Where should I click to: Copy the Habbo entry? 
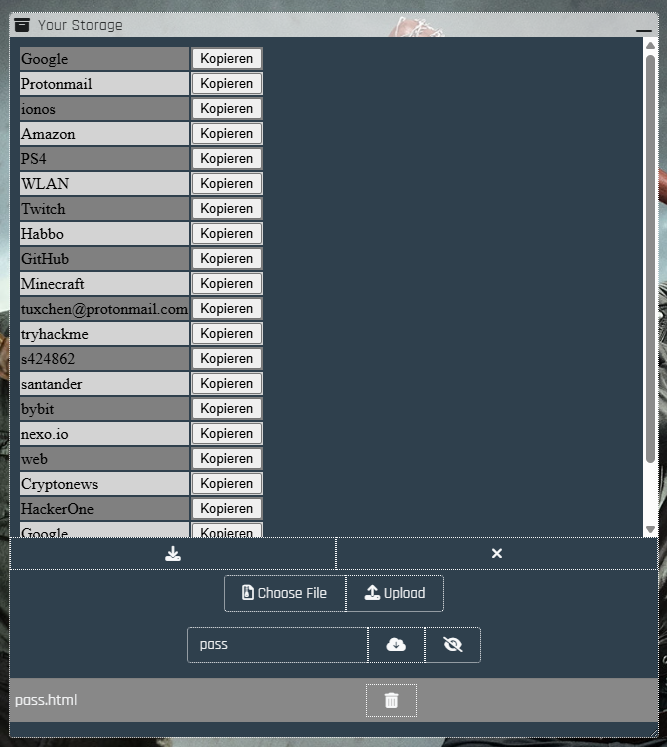coord(227,233)
